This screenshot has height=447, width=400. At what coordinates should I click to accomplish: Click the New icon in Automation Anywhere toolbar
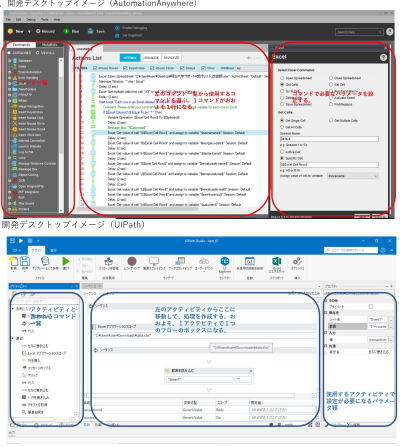[10, 31]
